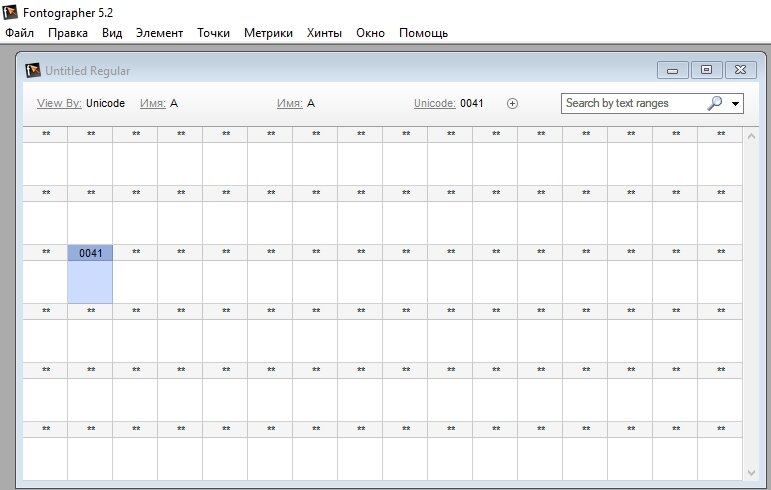Select the glyph cell labeled 0041
Viewport: 771px width, 490px height.
pos(90,274)
